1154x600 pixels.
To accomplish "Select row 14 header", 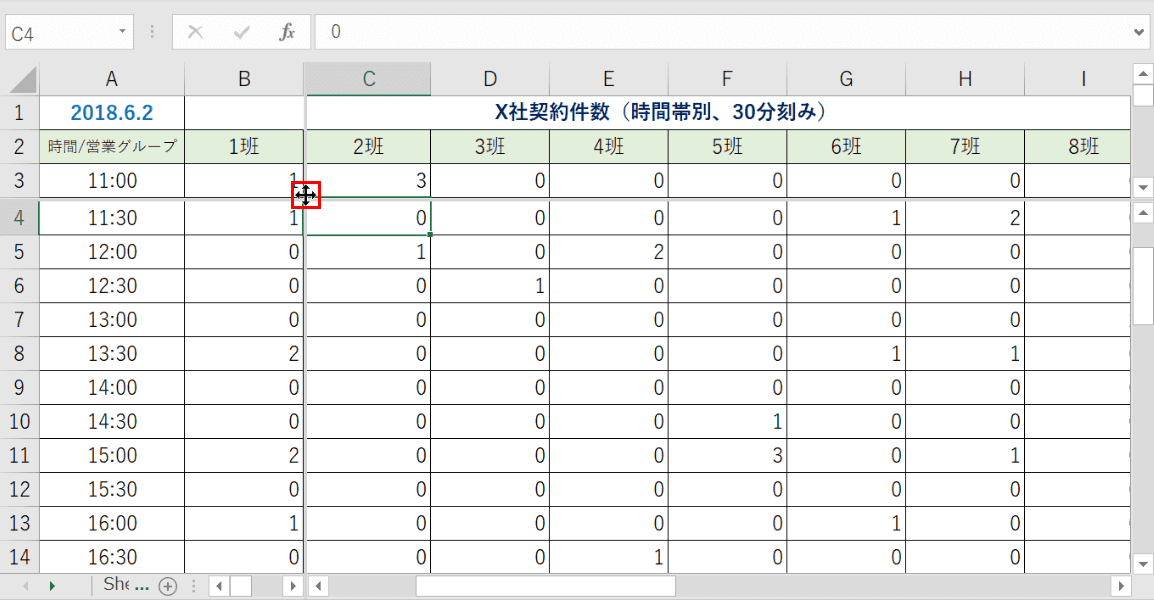I will click(19, 557).
